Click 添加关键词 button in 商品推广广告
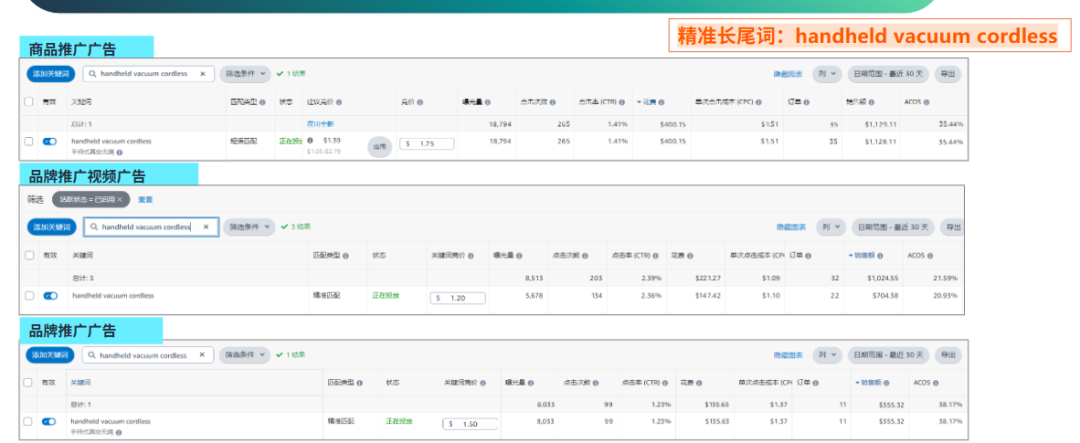The height and width of the screenshot is (443, 1080). [x=50, y=74]
